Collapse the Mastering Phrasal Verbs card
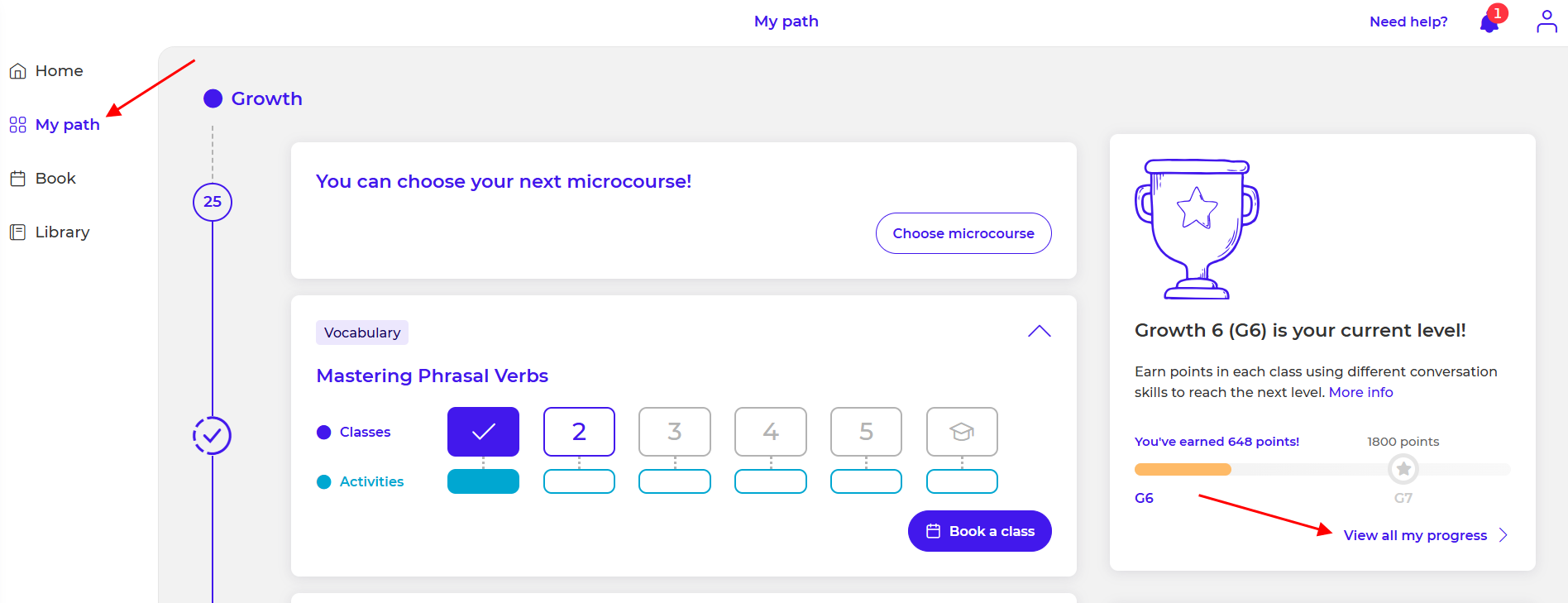This screenshot has height=603, width=1568. click(x=1039, y=332)
